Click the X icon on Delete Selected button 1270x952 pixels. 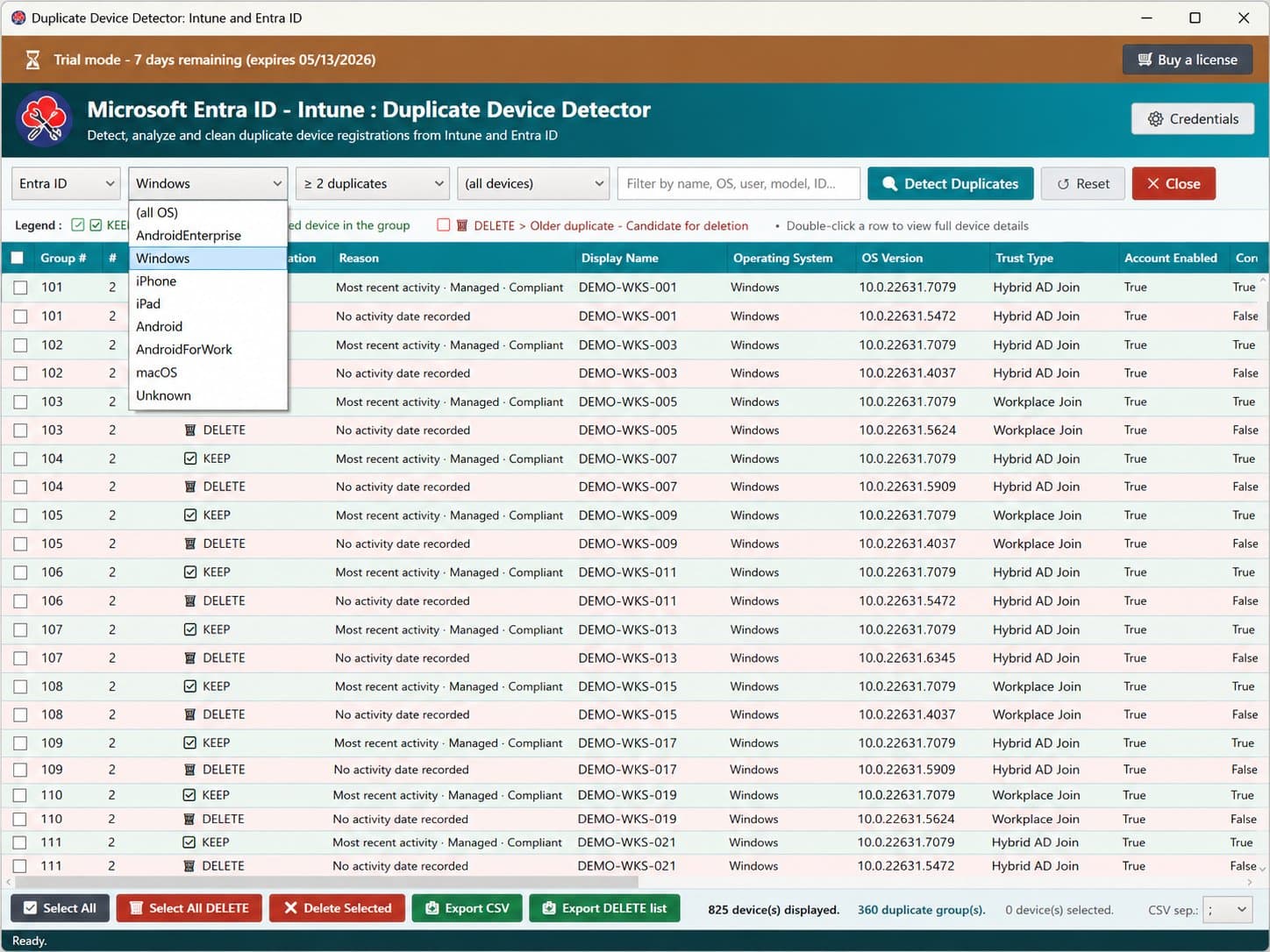[x=290, y=908]
